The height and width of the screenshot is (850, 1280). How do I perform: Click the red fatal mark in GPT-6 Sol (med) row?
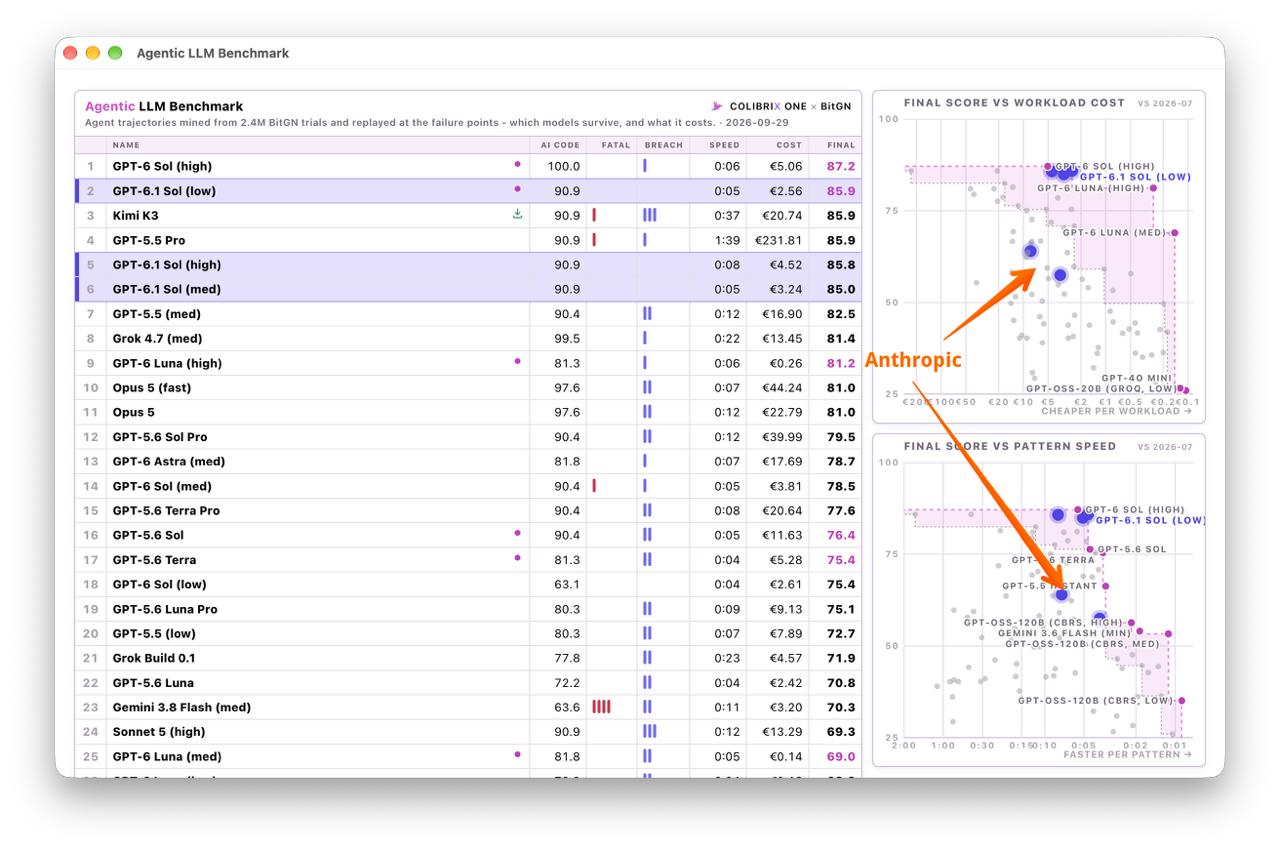click(594, 486)
